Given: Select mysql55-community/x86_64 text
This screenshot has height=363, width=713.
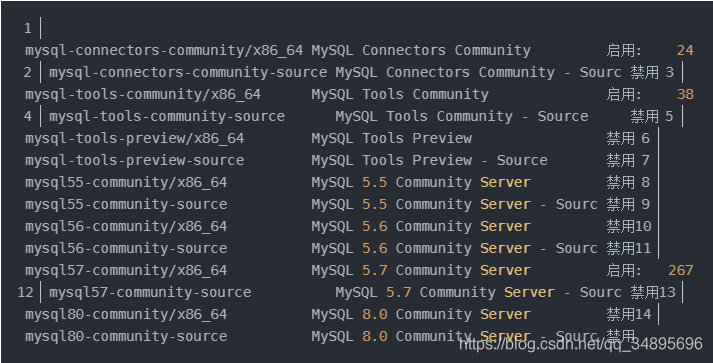Looking at the screenshot, I should point(126,182).
